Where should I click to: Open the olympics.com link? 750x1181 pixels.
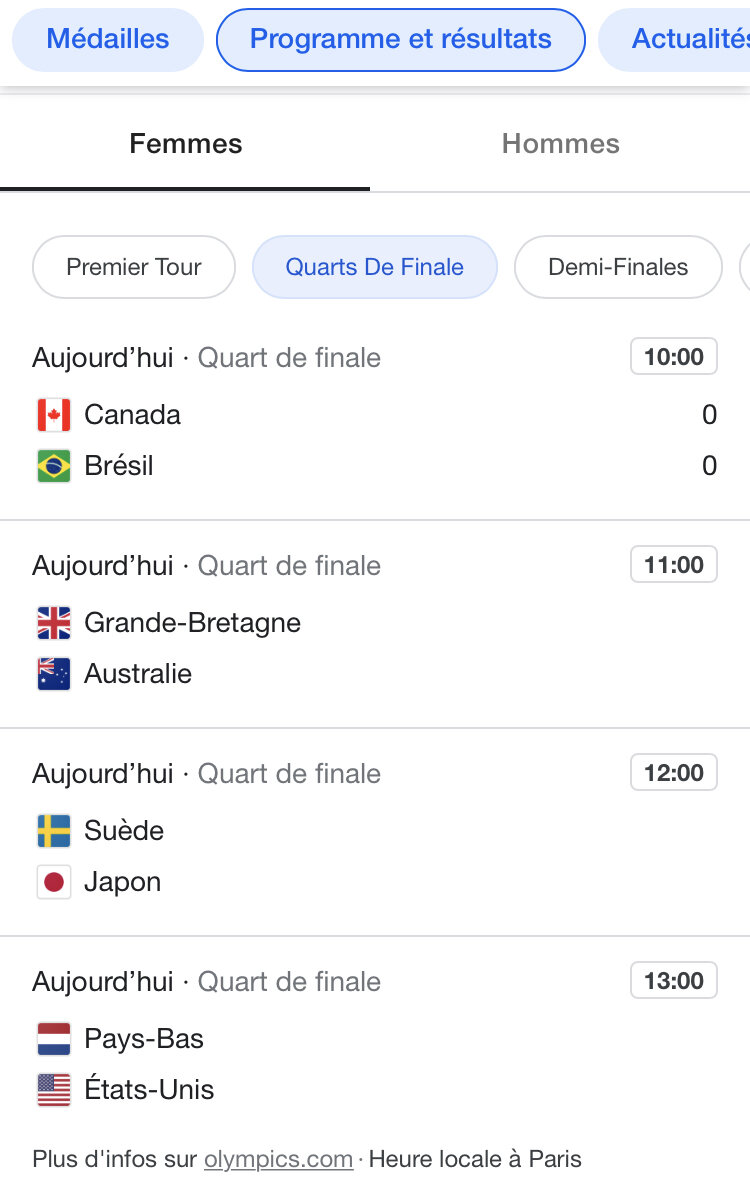[279, 1159]
